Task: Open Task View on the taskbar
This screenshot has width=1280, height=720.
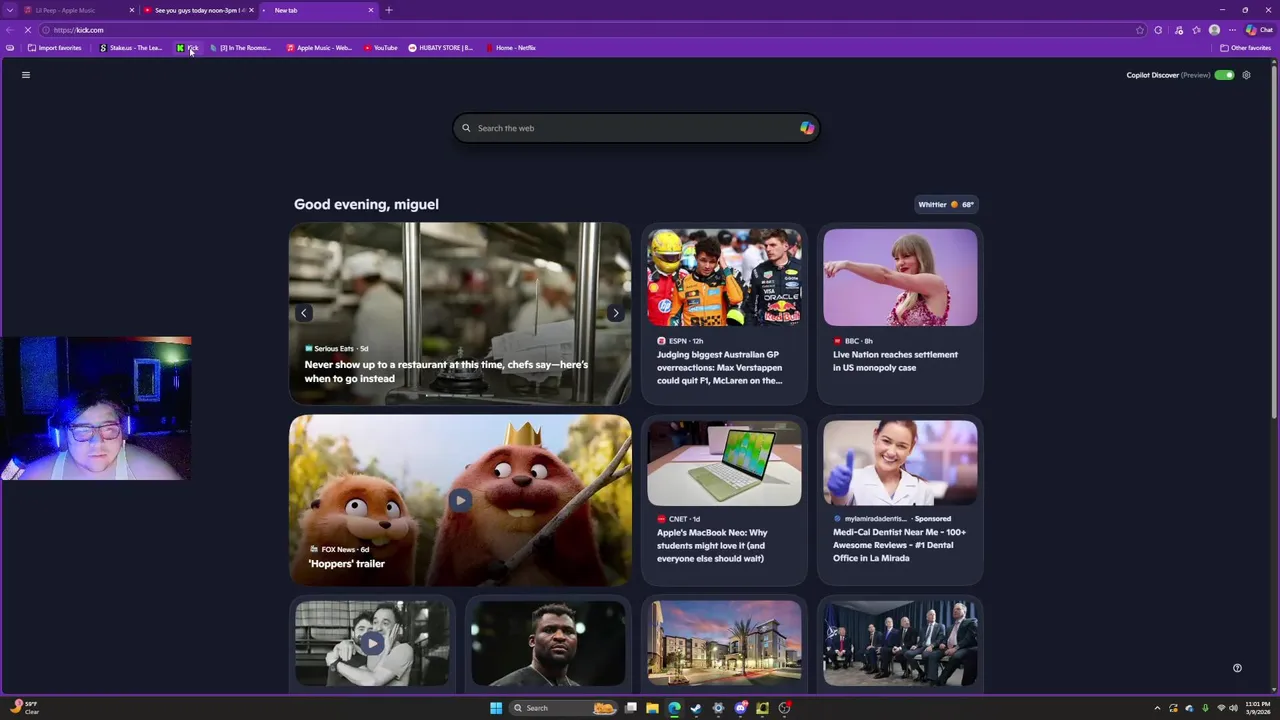Action: click(x=631, y=708)
